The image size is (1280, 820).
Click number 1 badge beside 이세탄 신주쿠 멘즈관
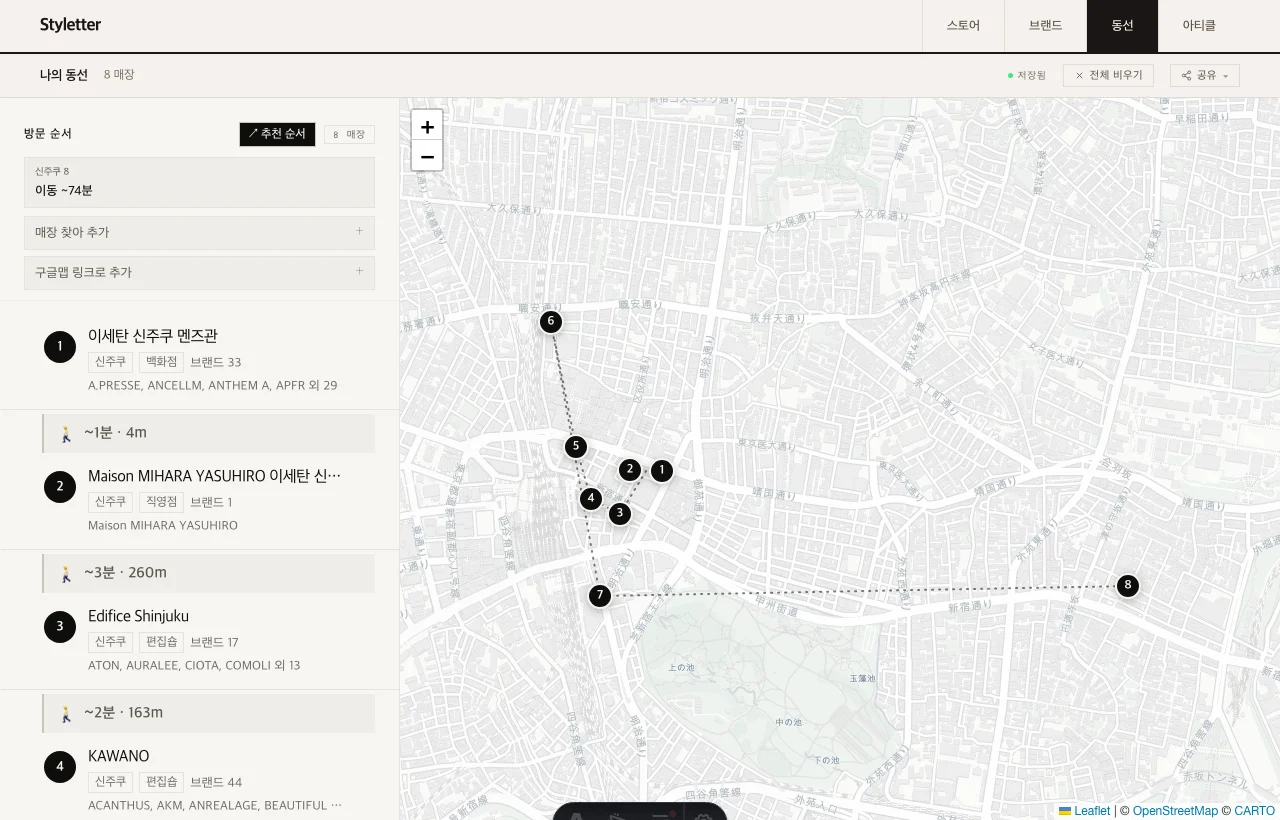coord(60,347)
